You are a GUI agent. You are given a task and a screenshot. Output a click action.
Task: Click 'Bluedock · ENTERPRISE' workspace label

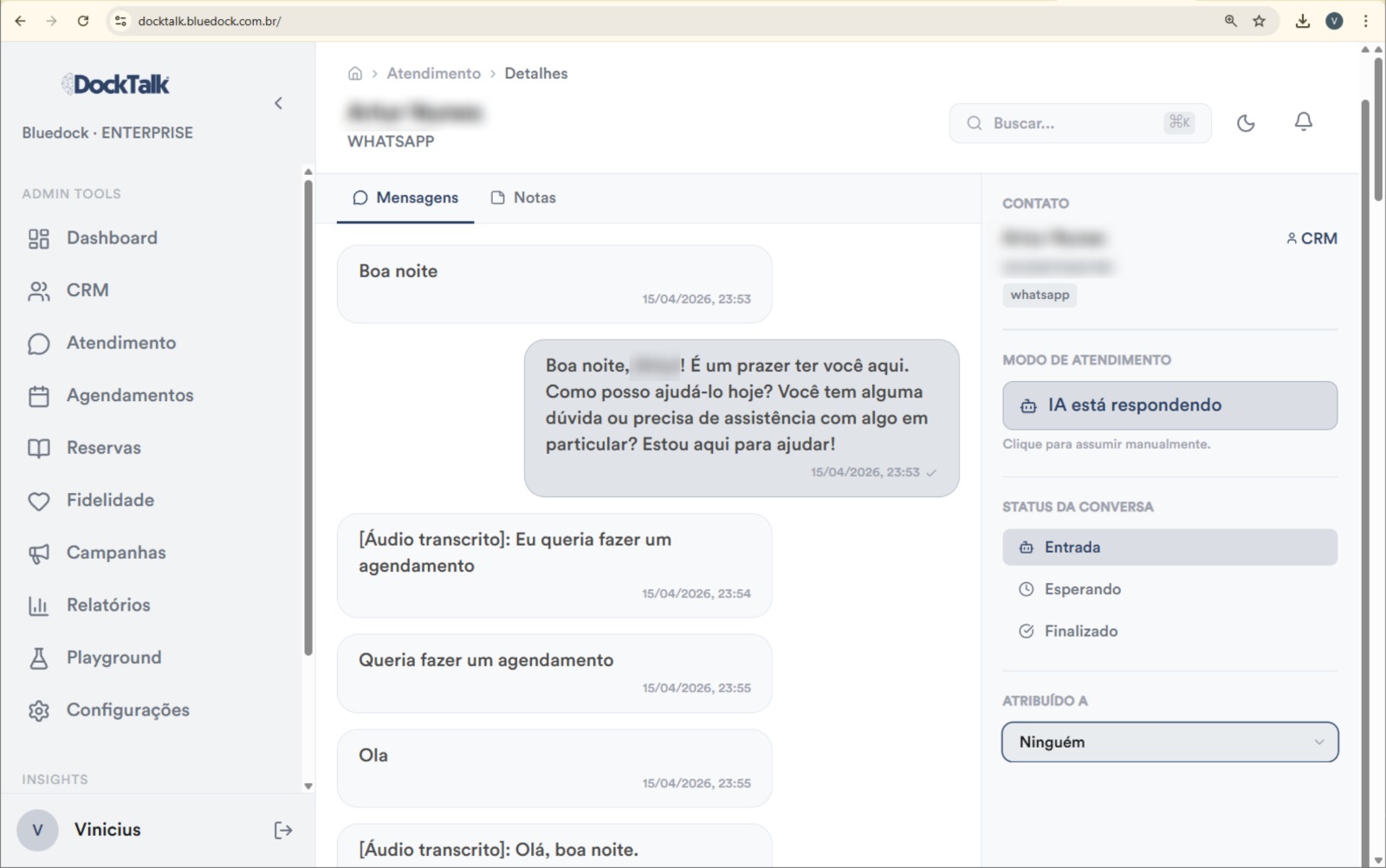[107, 133]
